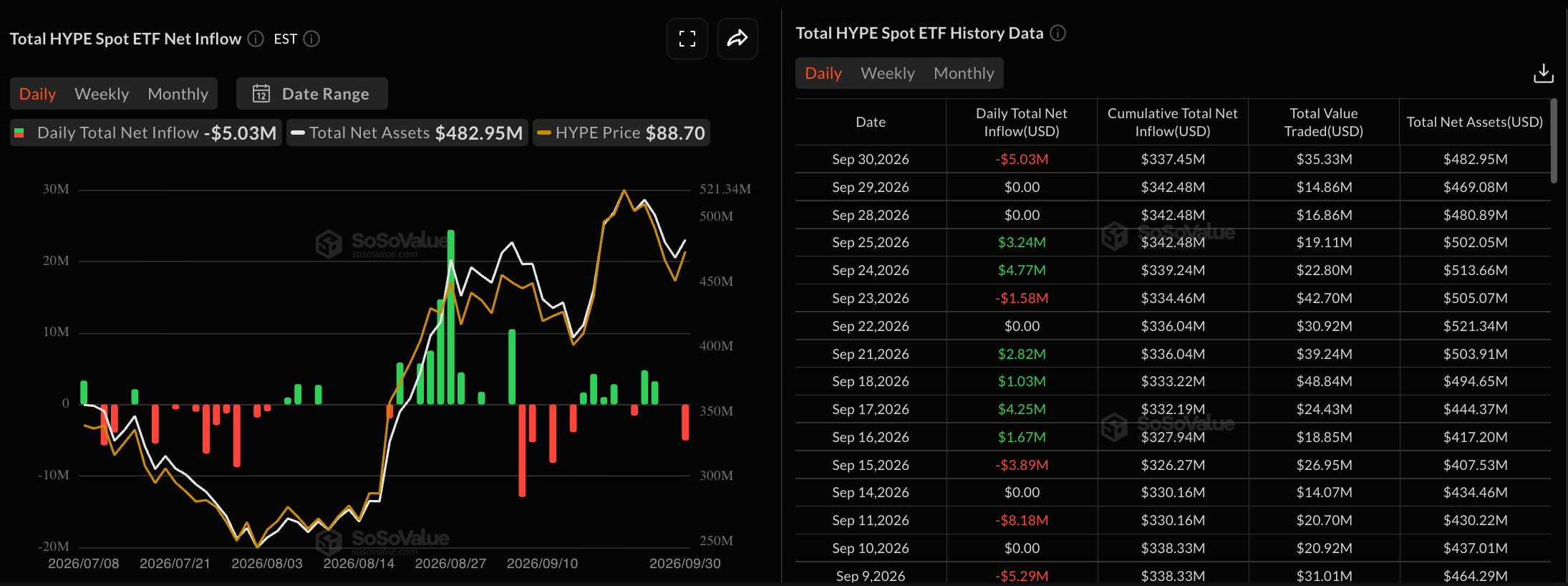This screenshot has width=1568, height=586.
Task: Switch history table to Weekly
Action: click(888, 73)
